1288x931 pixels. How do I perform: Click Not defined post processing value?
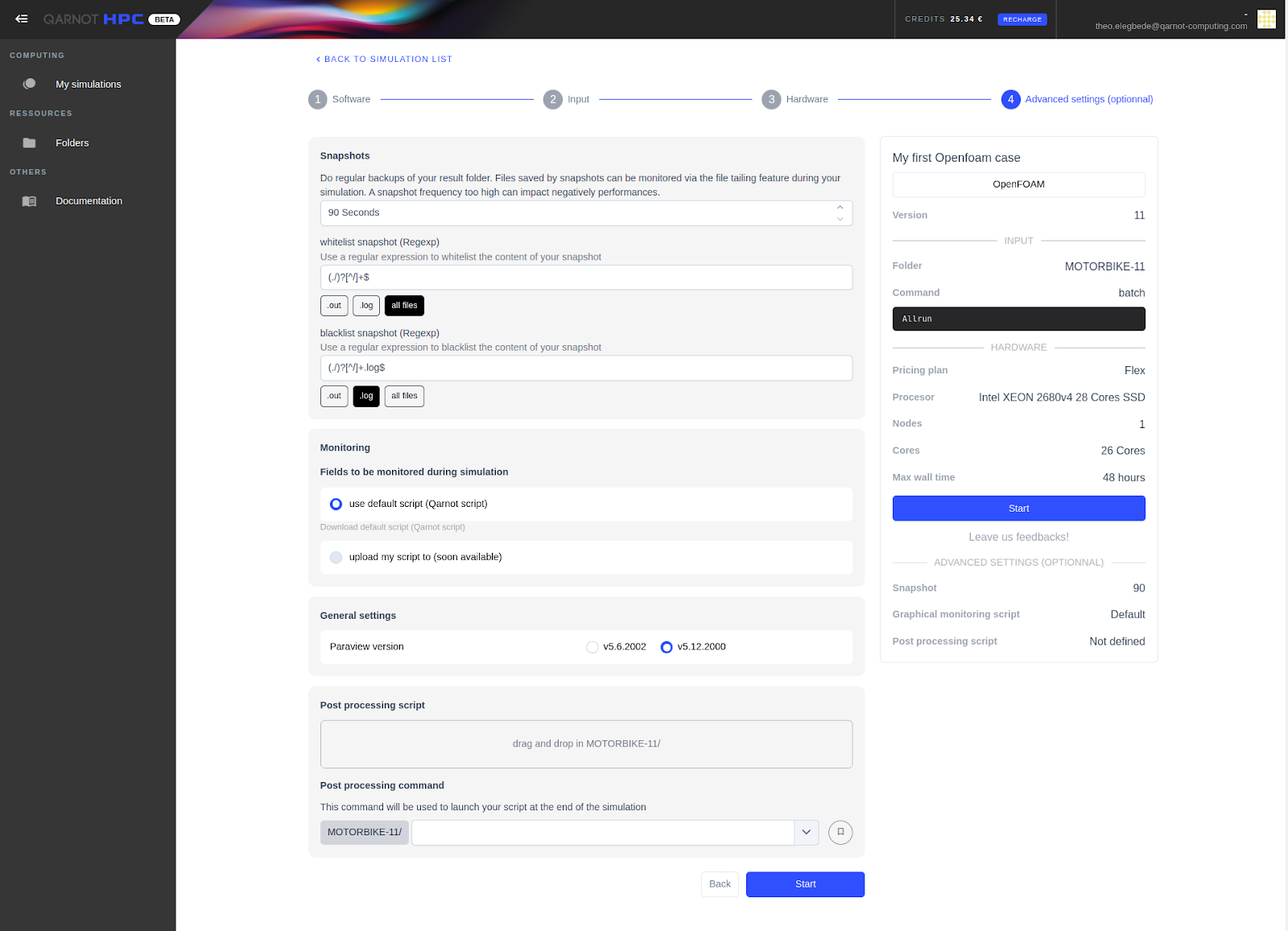[x=1117, y=641]
